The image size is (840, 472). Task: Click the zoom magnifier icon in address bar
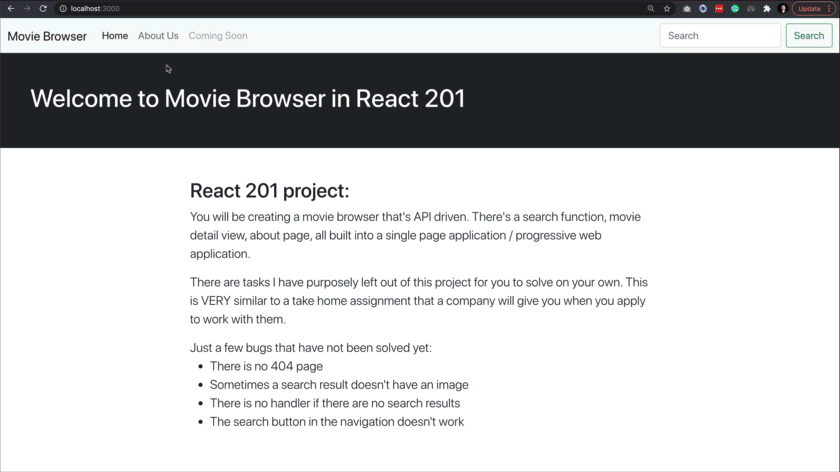[x=650, y=9]
